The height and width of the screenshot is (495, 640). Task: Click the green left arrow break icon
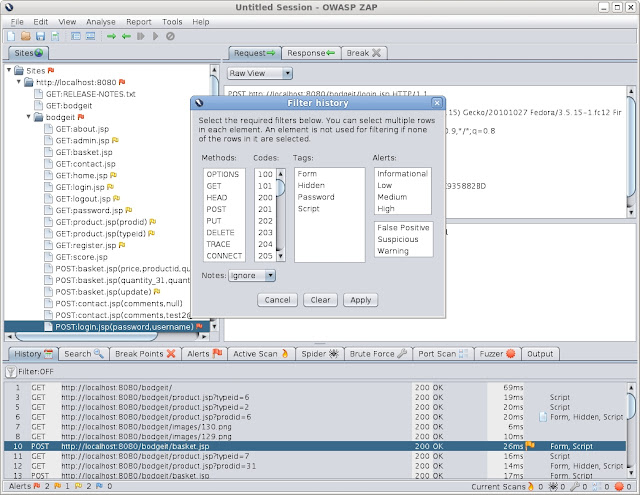tap(126, 36)
